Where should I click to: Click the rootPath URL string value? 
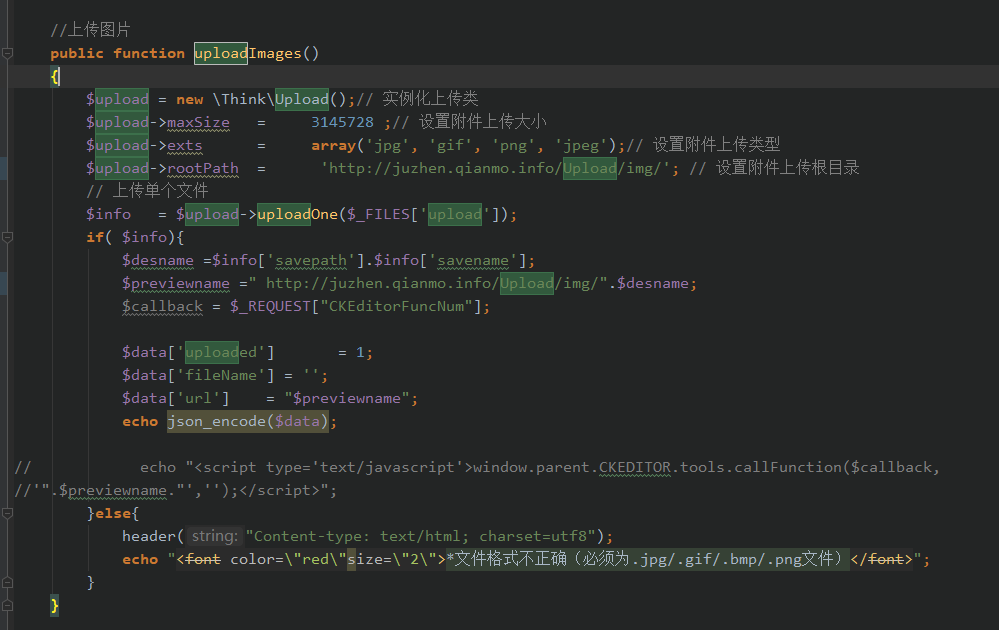point(495,168)
